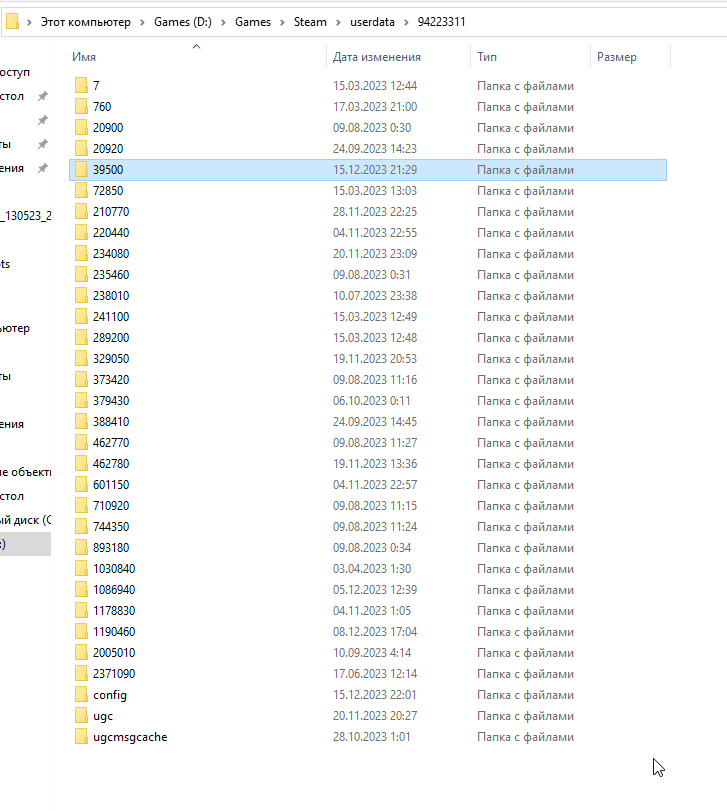Click the 1190460 folder icon
This screenshot has height=811, width=727.
(x=81, y=632)
